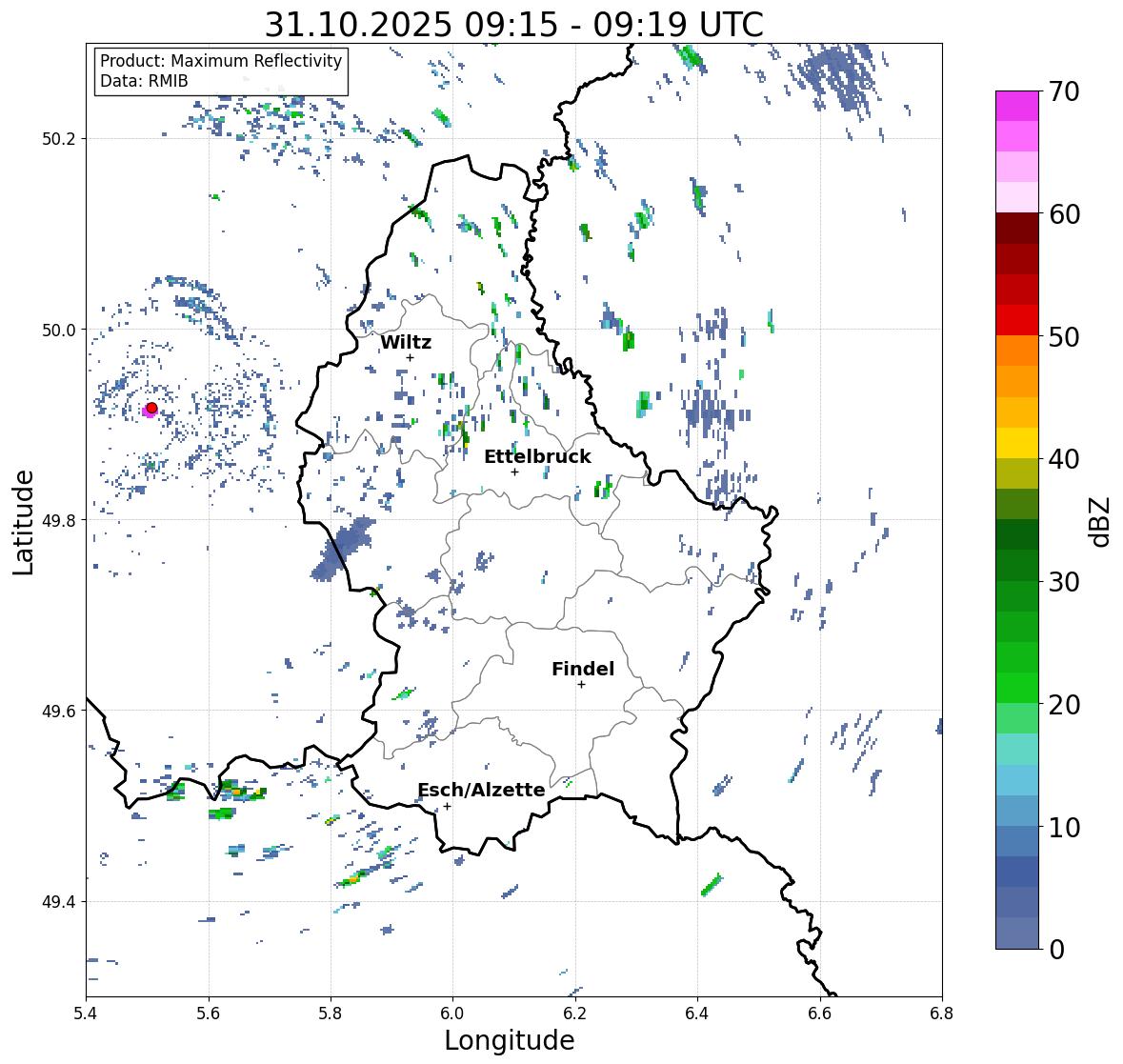Click the cross marker below Wiltz
The width and height of the screenshot is (1123, 1064).
(x=410, y=358)
